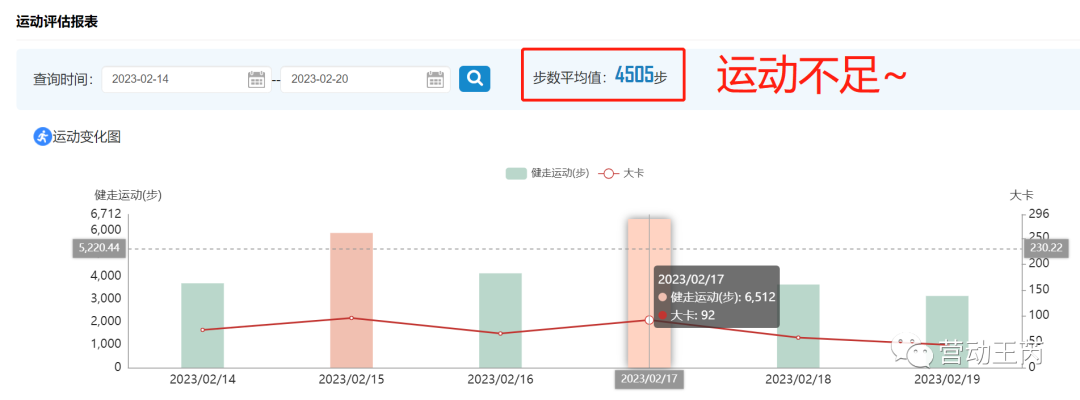Open the end date calendar icon

coord(435,79)
